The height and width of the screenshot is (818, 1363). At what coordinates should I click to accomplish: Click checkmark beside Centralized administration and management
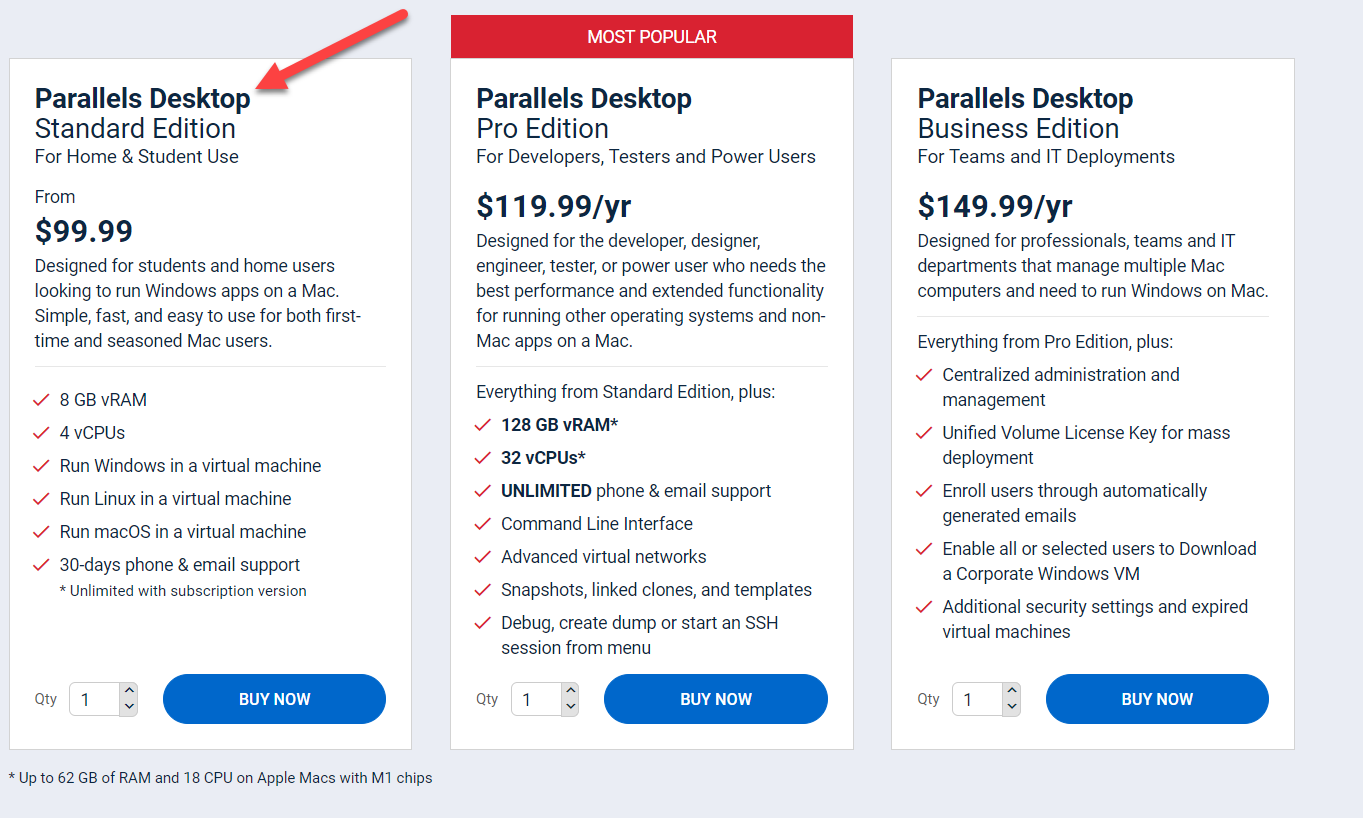(924, 375)
